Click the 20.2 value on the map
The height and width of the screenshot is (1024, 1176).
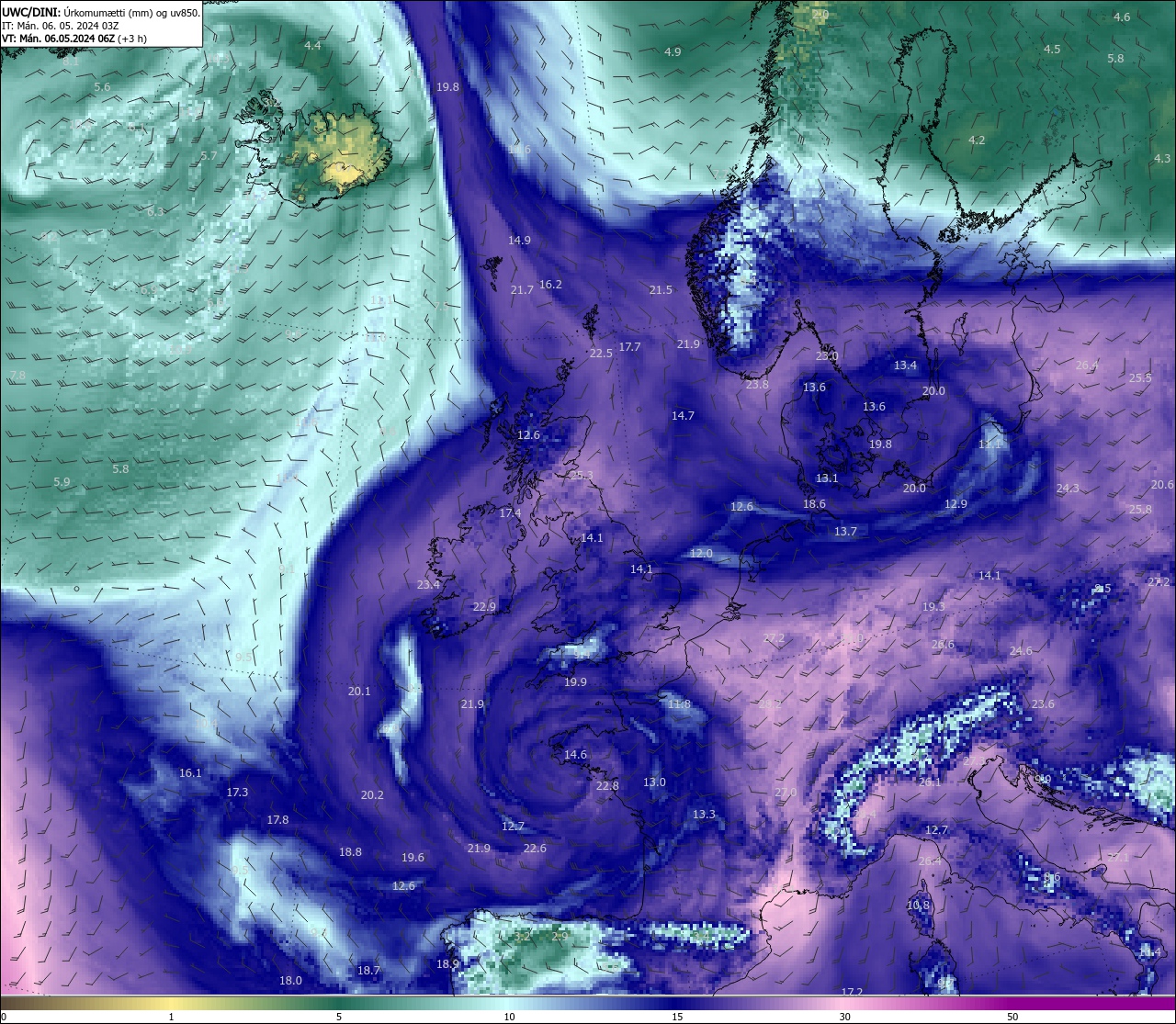click(x=372, y=794)
